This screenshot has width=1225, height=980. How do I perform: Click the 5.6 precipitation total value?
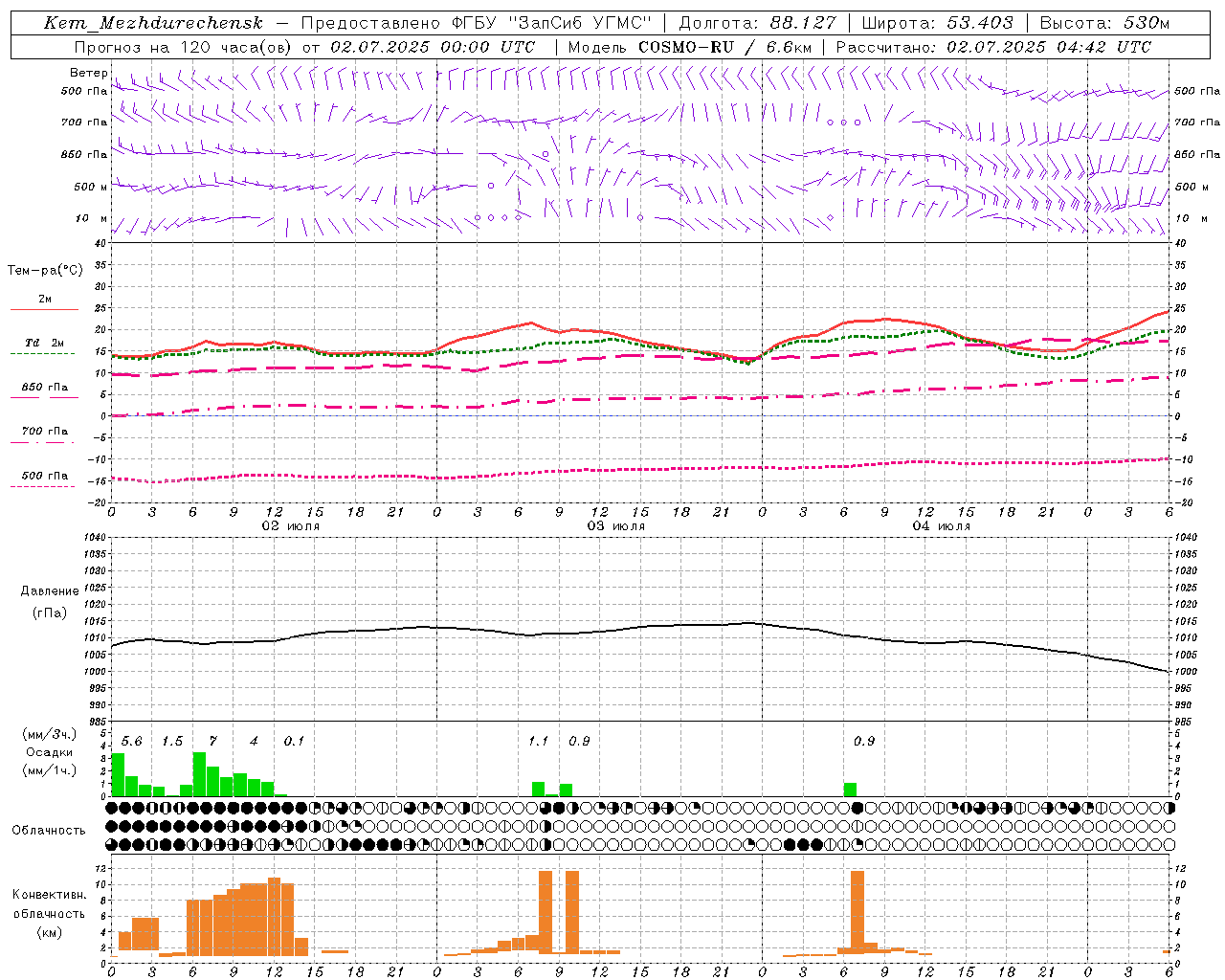(132, 742)
